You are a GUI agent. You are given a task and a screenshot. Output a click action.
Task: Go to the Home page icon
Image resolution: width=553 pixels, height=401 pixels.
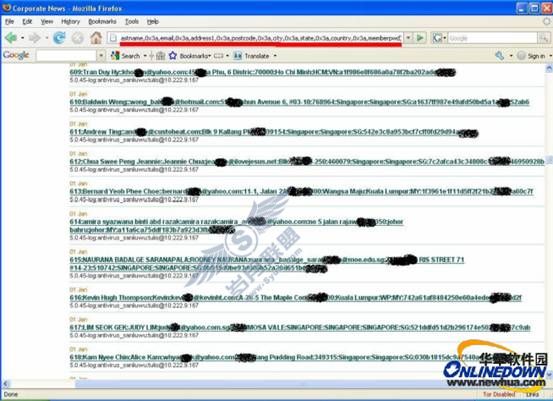[x=96, y=37]
